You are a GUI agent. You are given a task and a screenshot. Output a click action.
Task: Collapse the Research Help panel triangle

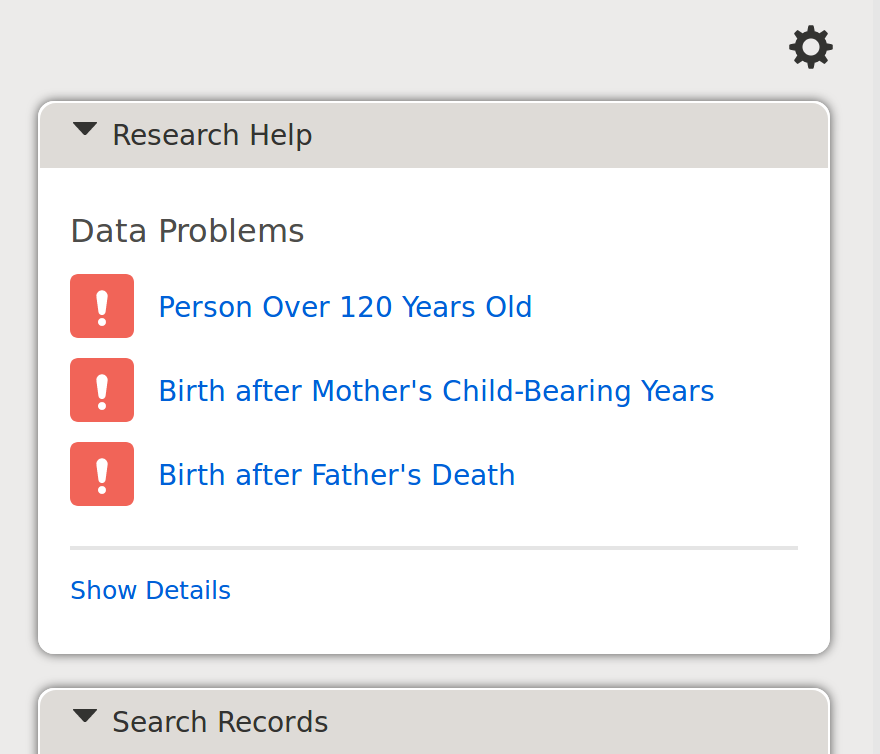click(85, 129)
